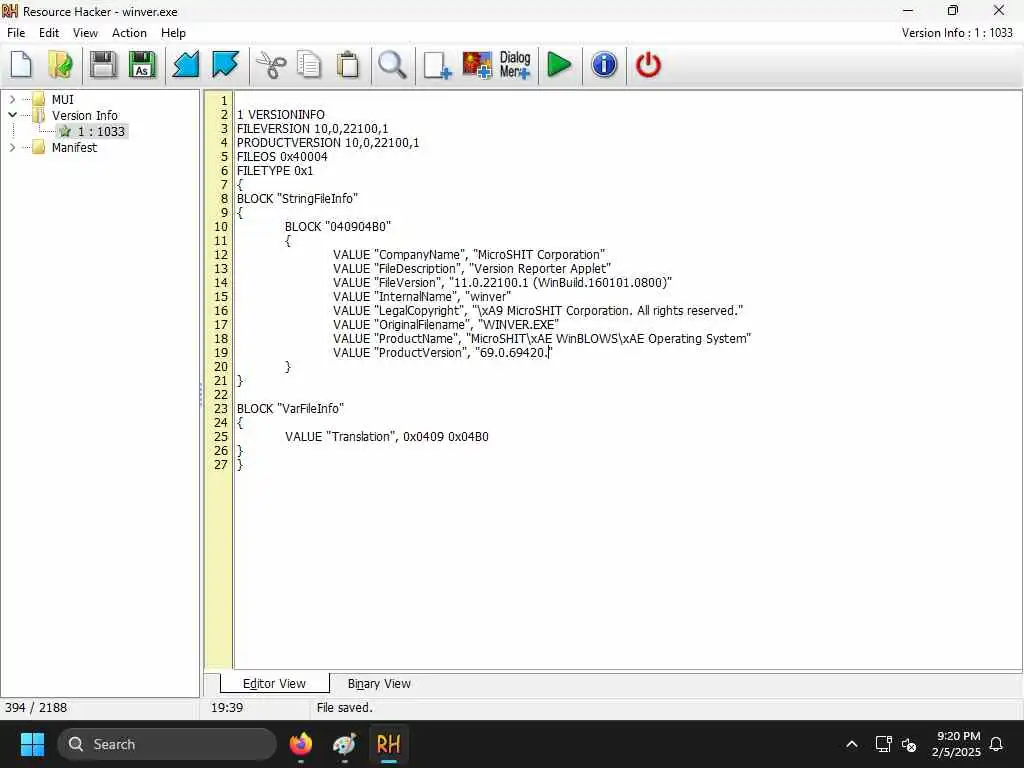Cut selection with the scissors icon

click(x=270, y=65)
